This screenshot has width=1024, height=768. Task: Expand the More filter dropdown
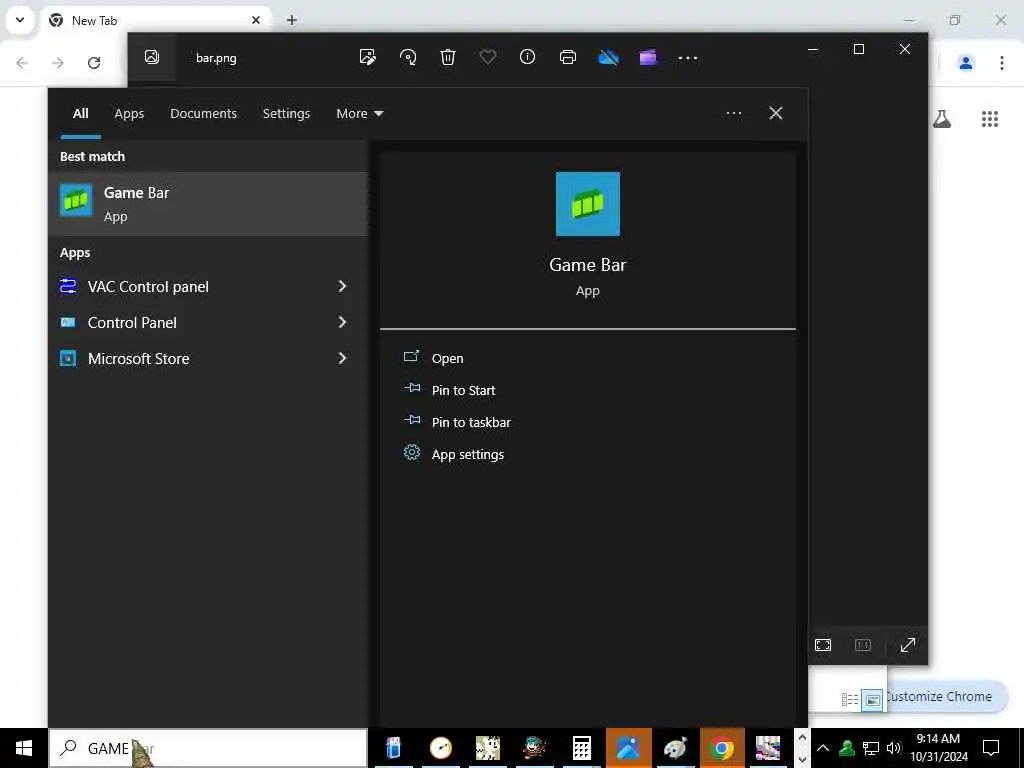(x=359, y=113)
